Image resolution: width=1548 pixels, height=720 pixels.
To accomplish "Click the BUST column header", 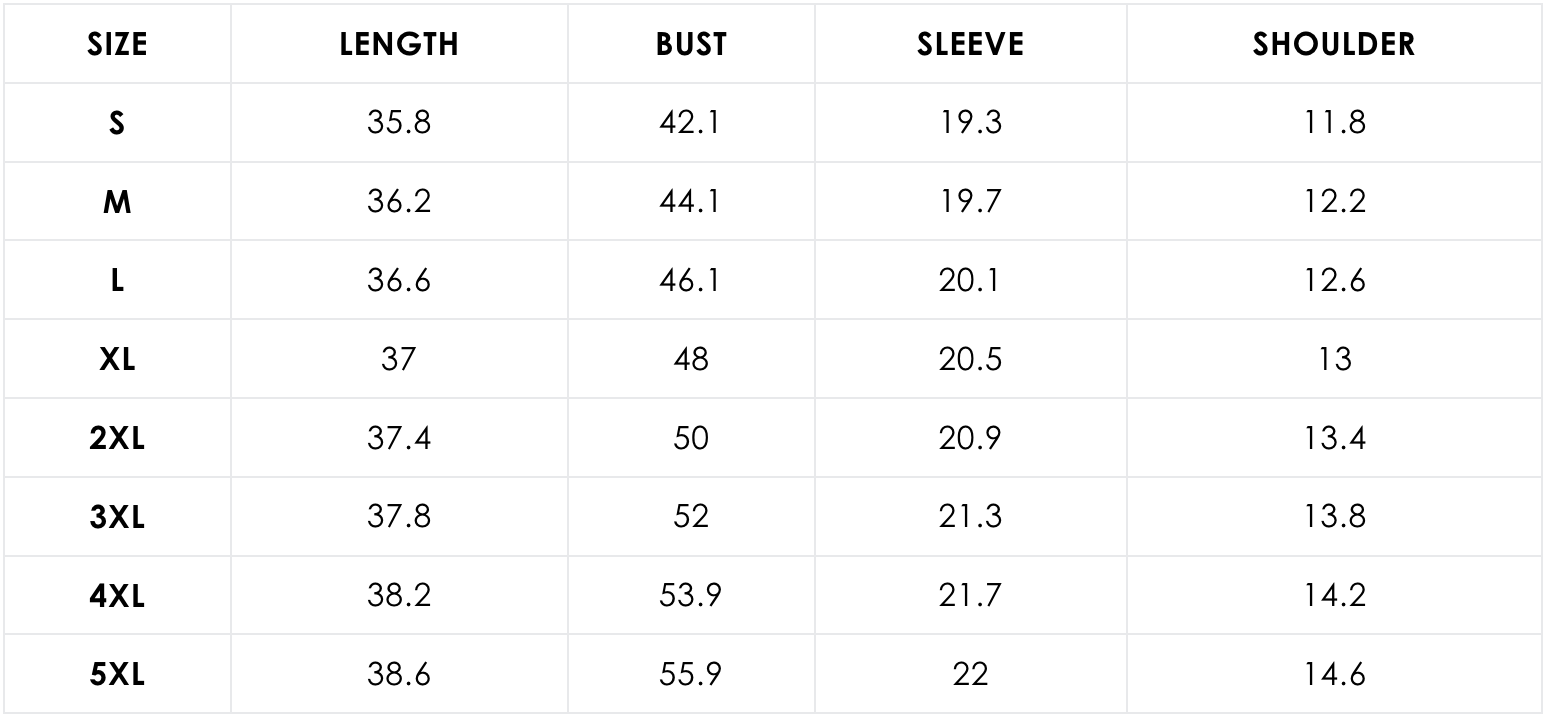I will click(691, 44).
